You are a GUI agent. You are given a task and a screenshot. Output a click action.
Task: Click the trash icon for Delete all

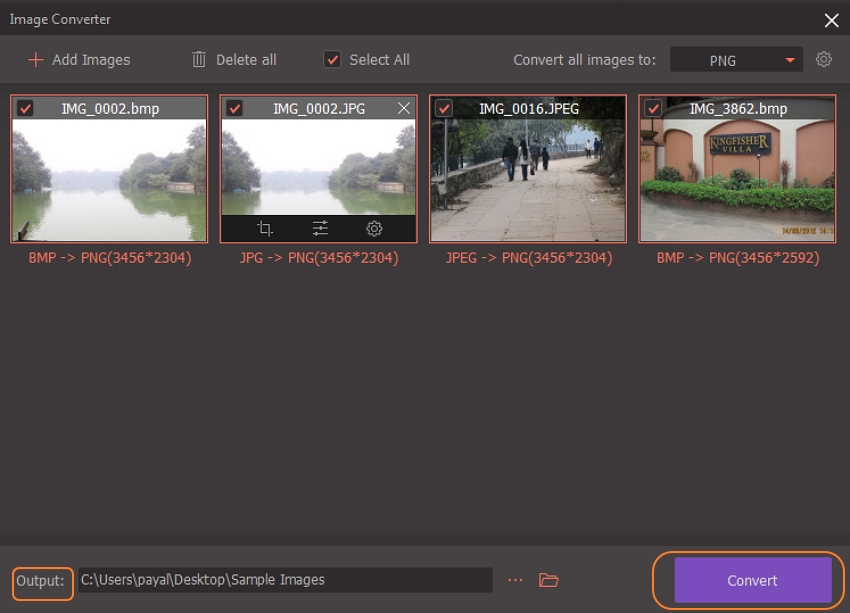[200, 60]
